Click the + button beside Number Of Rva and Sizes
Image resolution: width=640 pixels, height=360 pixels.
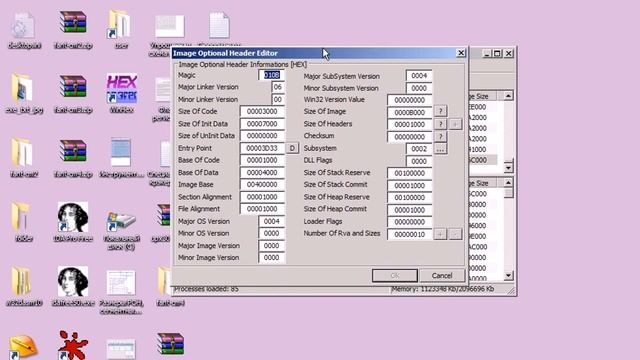(440, 234)
